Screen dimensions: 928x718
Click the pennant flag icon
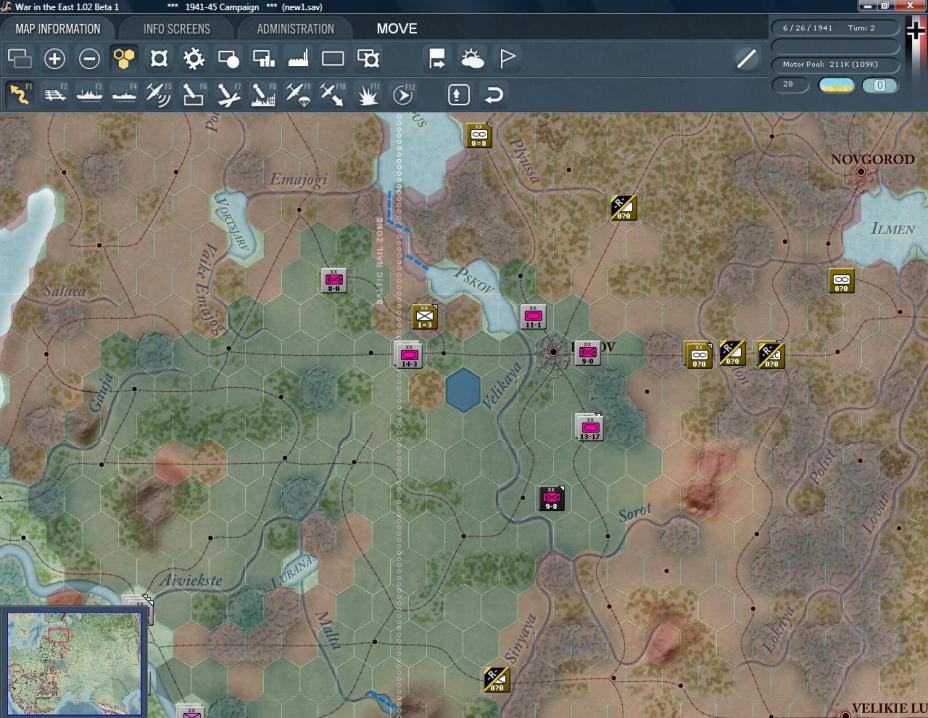tap(507, 59)
